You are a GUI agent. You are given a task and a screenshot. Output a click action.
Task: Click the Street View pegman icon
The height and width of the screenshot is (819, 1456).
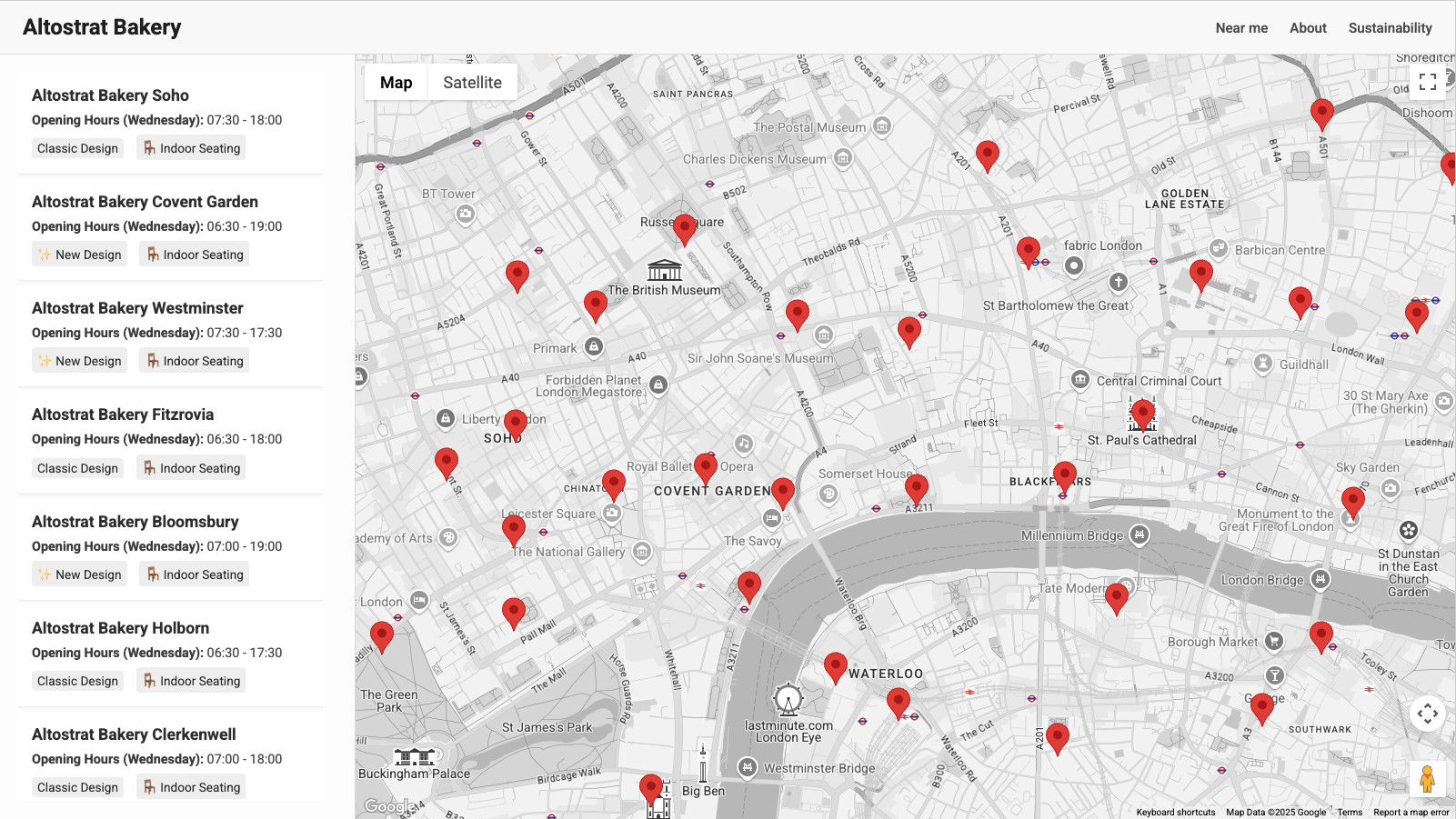coord(1427,779)
